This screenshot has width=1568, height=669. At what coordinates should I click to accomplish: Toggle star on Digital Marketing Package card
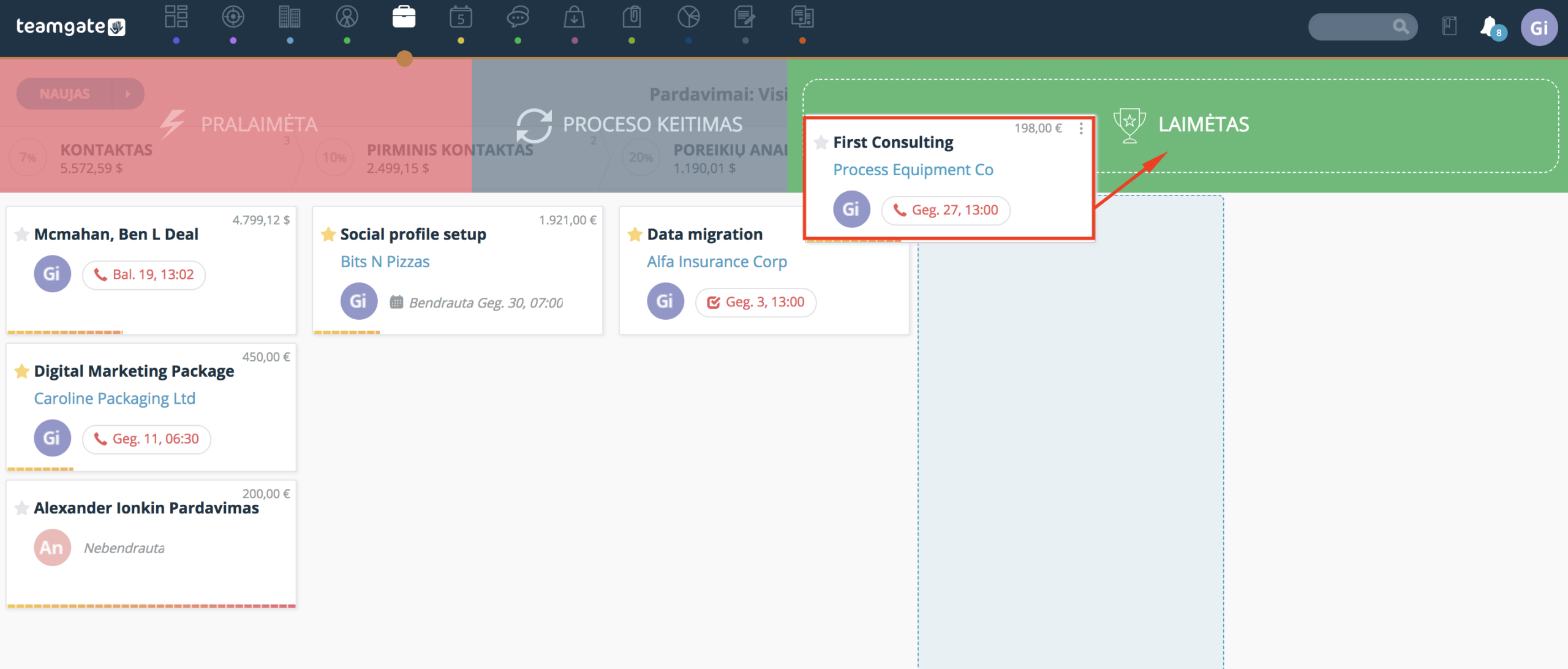[21, 371]
